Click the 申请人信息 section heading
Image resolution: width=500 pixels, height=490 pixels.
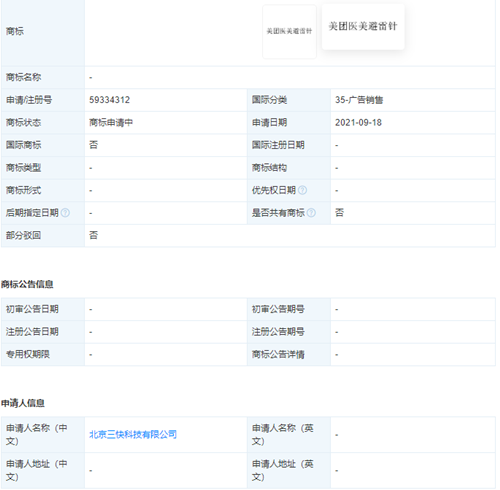coord(23,403)
